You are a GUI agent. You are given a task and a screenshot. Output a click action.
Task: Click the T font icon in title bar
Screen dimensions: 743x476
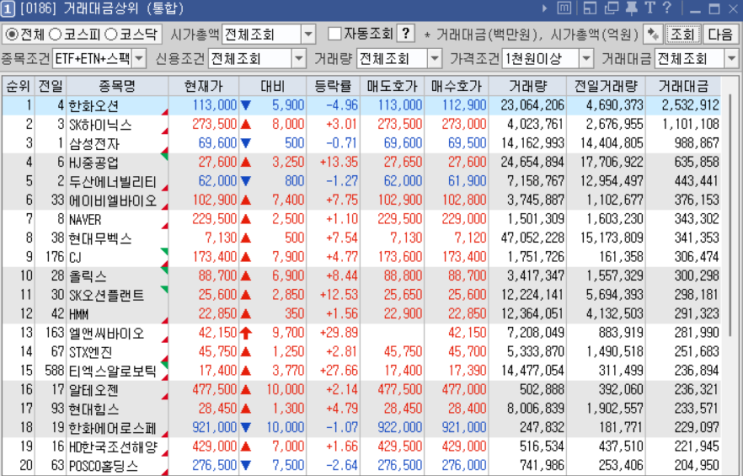[649, 8]
